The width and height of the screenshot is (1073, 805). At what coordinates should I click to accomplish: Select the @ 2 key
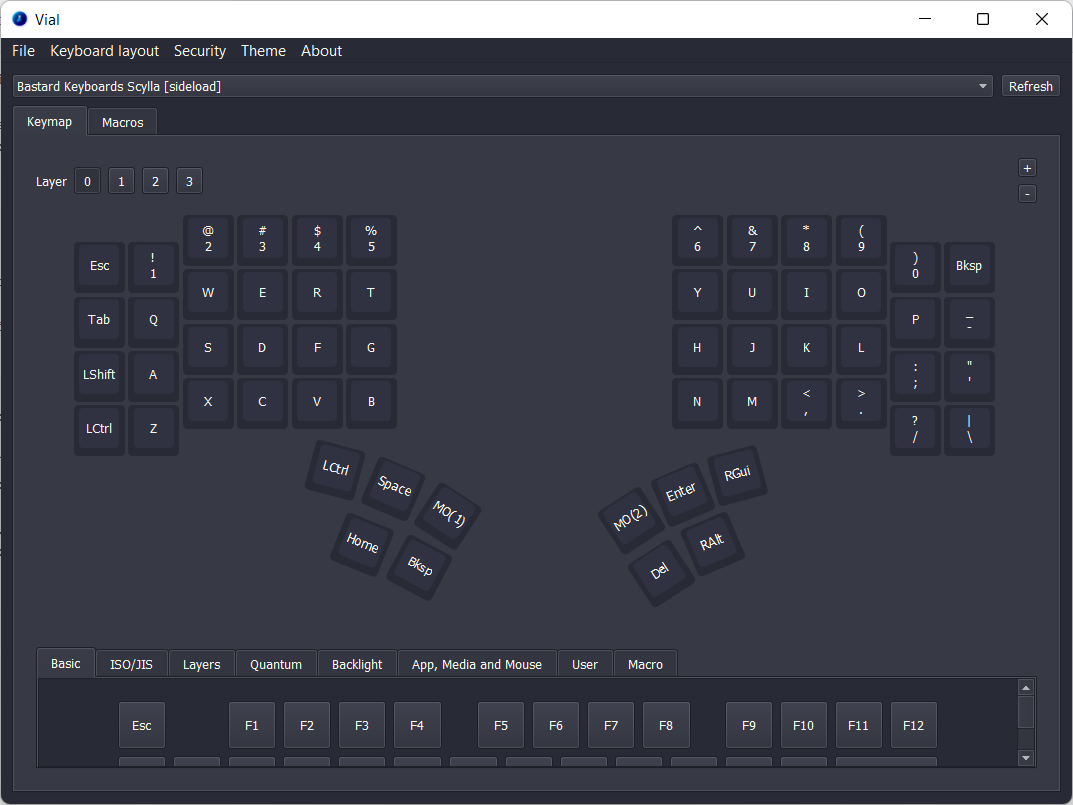(208, 239)
